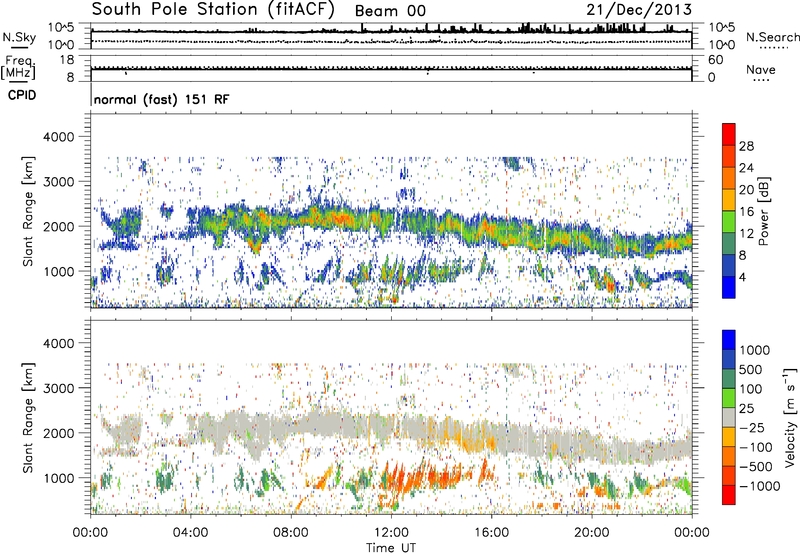Click the 'Velocity [m s-1]' colorbar title
Viewport: 800px width, 554px height.
(x=789, y=417)
